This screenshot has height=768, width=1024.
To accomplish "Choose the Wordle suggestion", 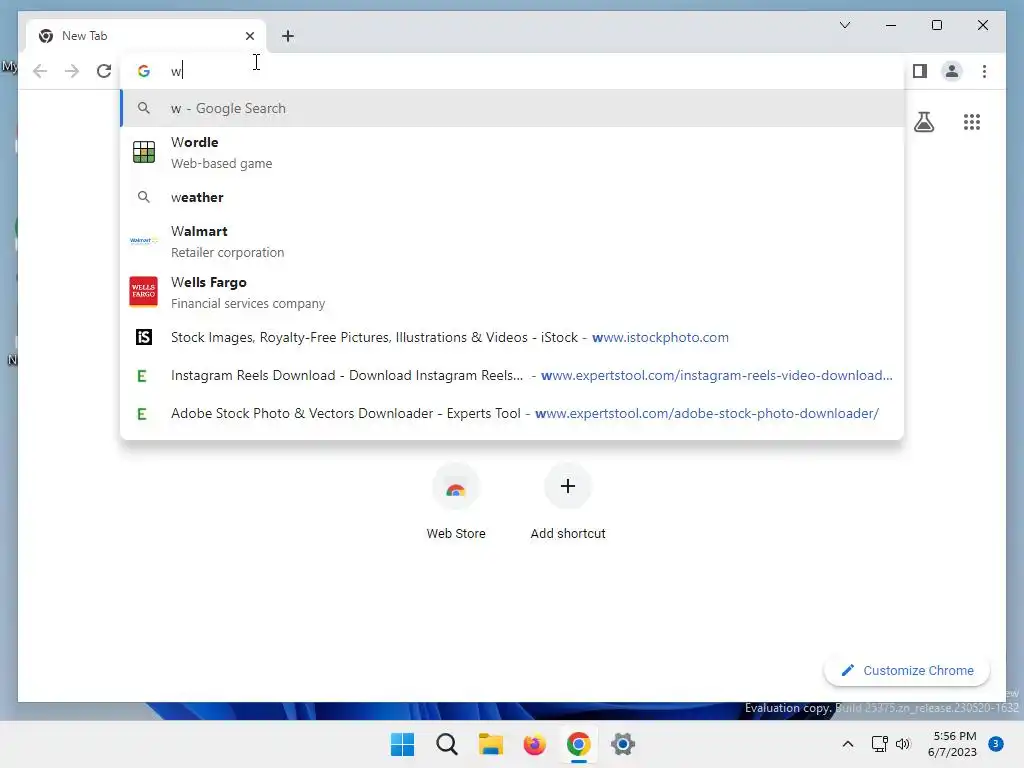I will 513,152.
